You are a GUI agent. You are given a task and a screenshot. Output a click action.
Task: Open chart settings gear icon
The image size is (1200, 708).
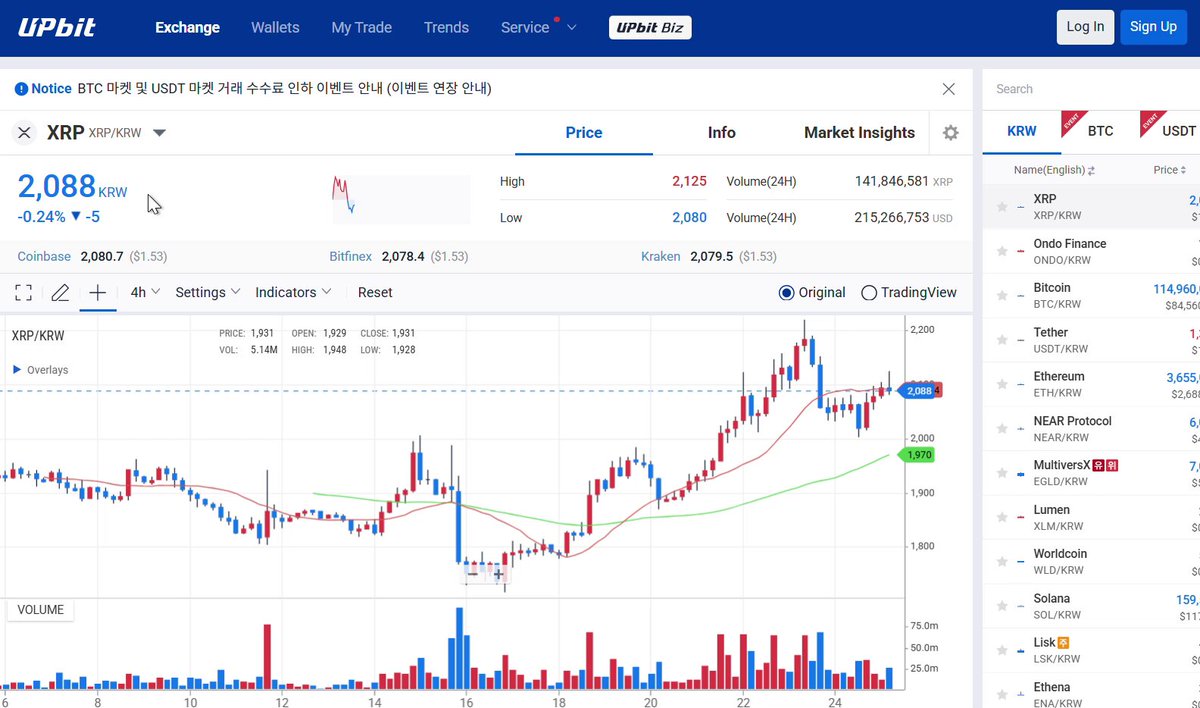click(950, 133)
